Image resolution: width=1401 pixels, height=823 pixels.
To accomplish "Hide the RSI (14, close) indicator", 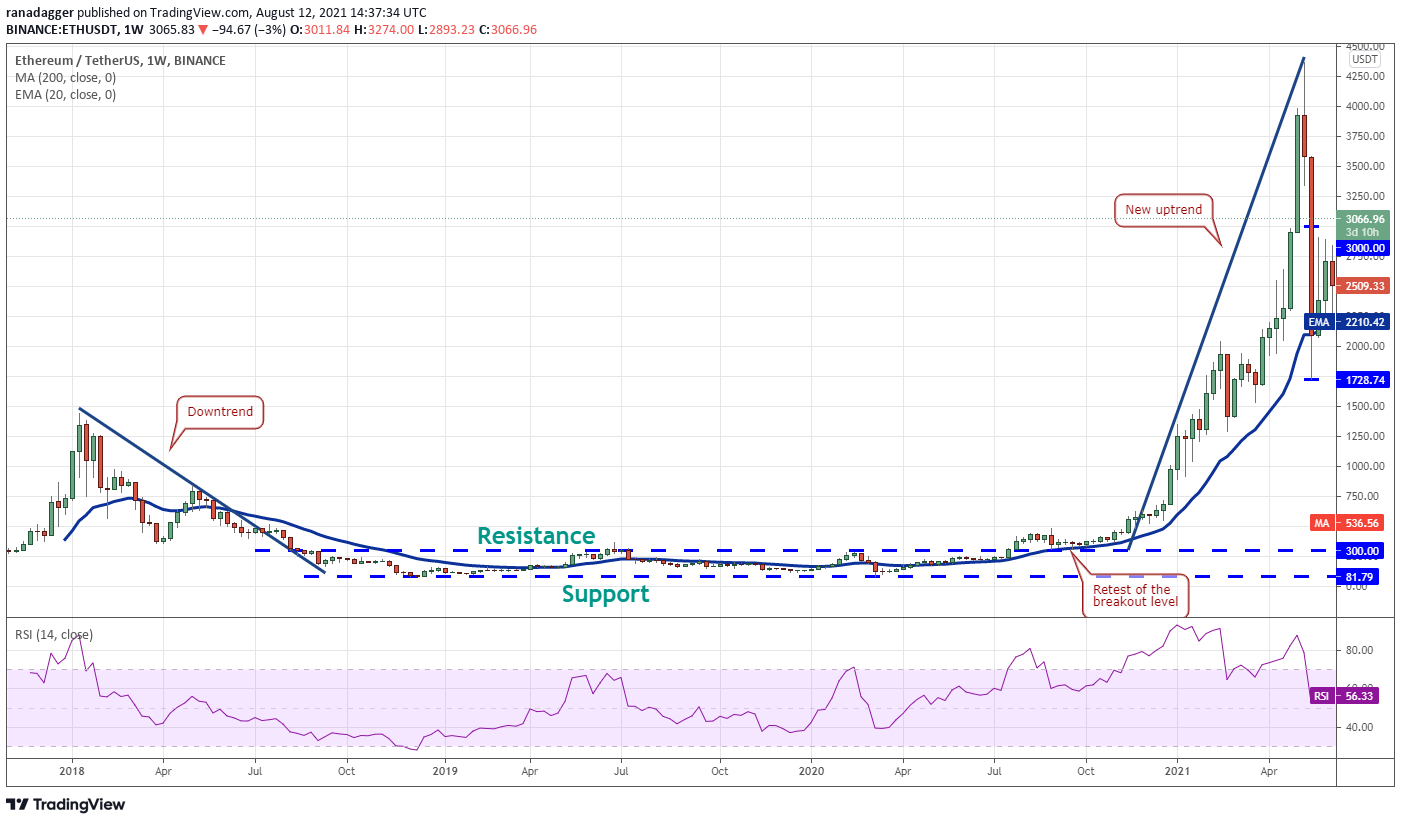I will click(x=49, y=634).
